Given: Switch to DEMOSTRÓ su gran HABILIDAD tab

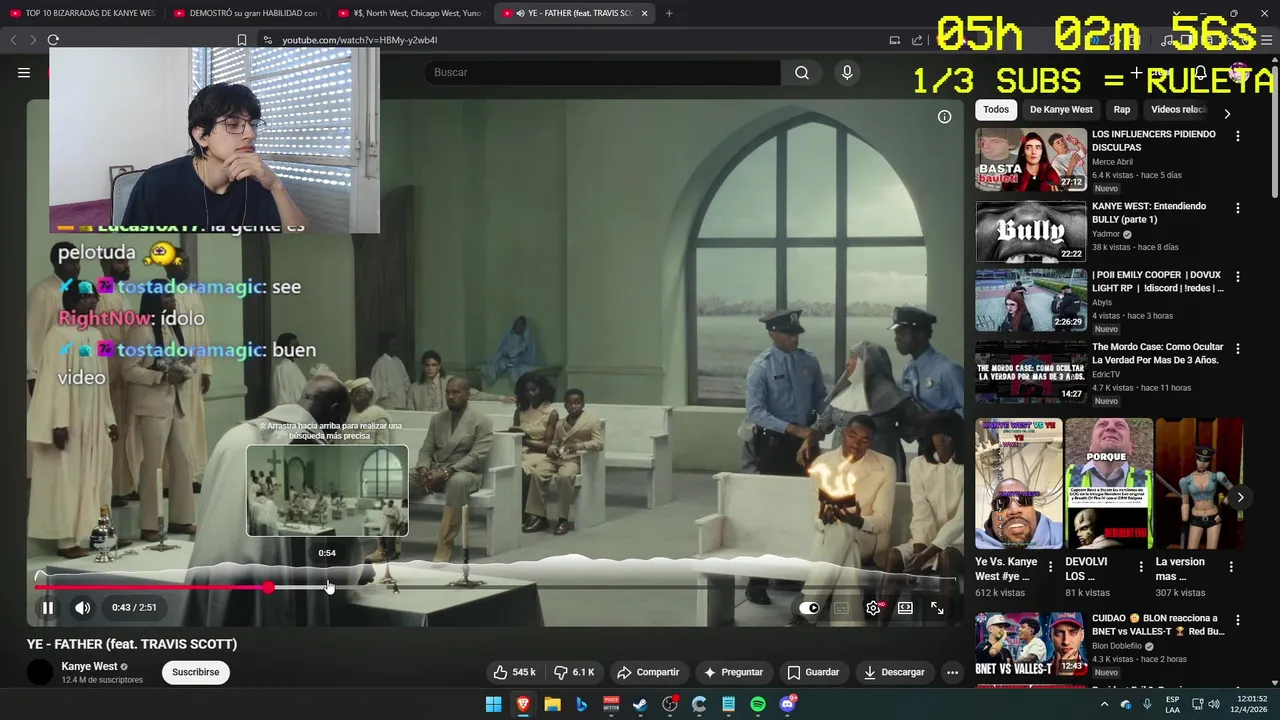Looking at the screenshot, I should [x=246, y=13].
